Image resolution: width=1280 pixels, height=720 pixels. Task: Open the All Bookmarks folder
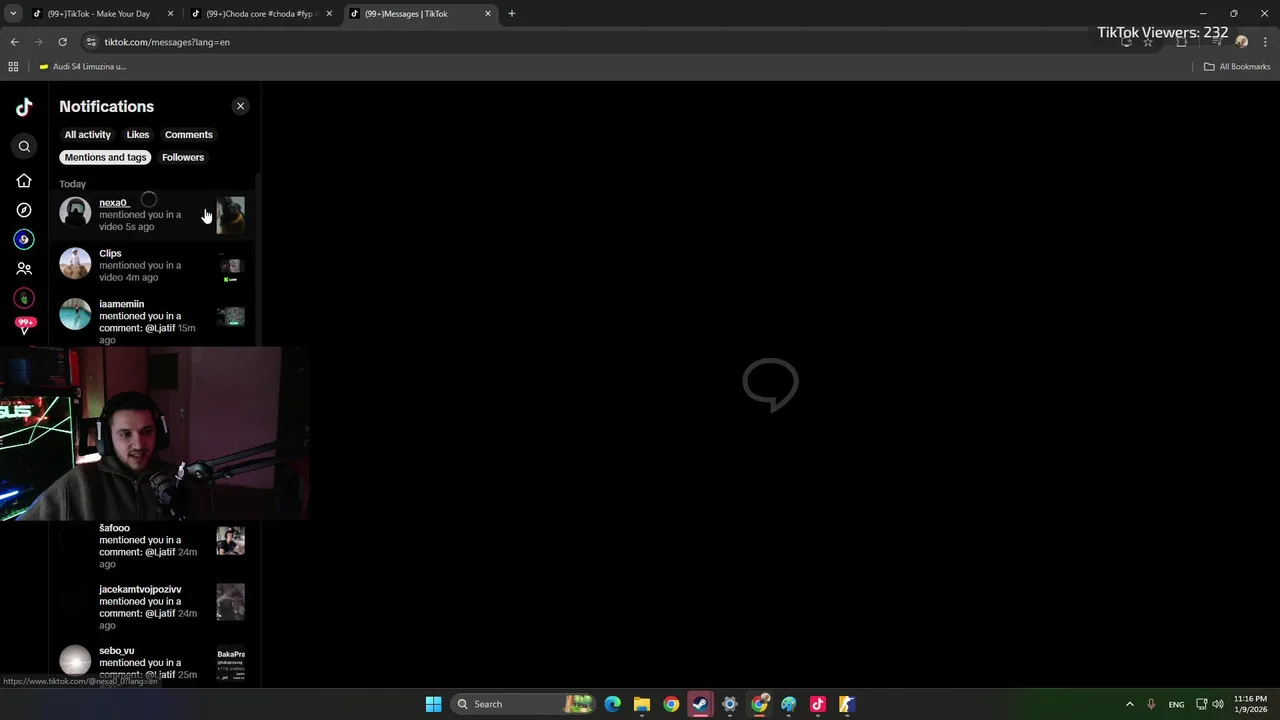1237,67
